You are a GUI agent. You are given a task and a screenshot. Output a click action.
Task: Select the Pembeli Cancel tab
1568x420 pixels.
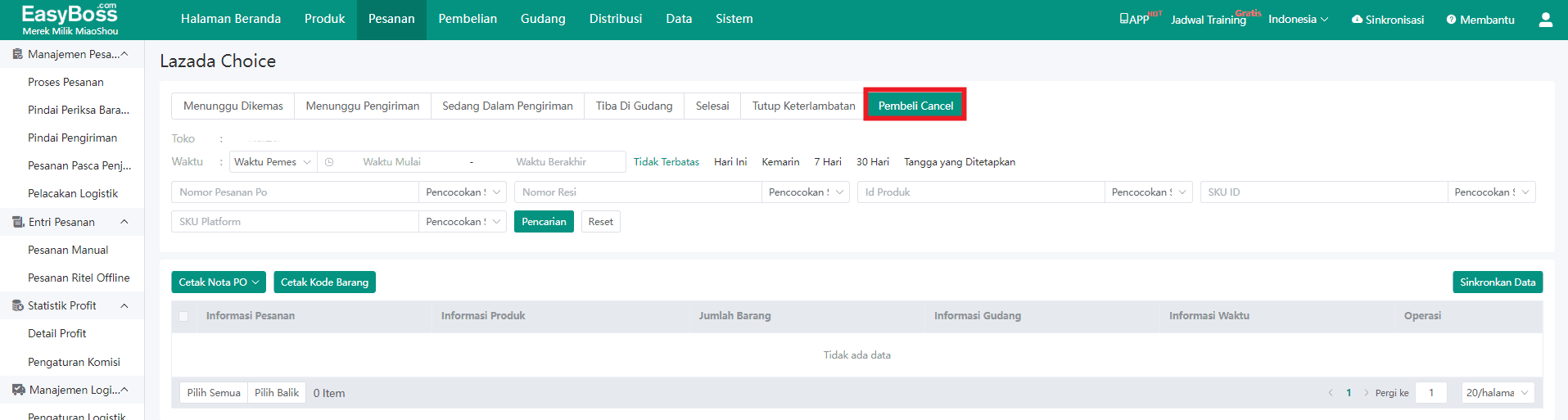[x=915, y=106]
